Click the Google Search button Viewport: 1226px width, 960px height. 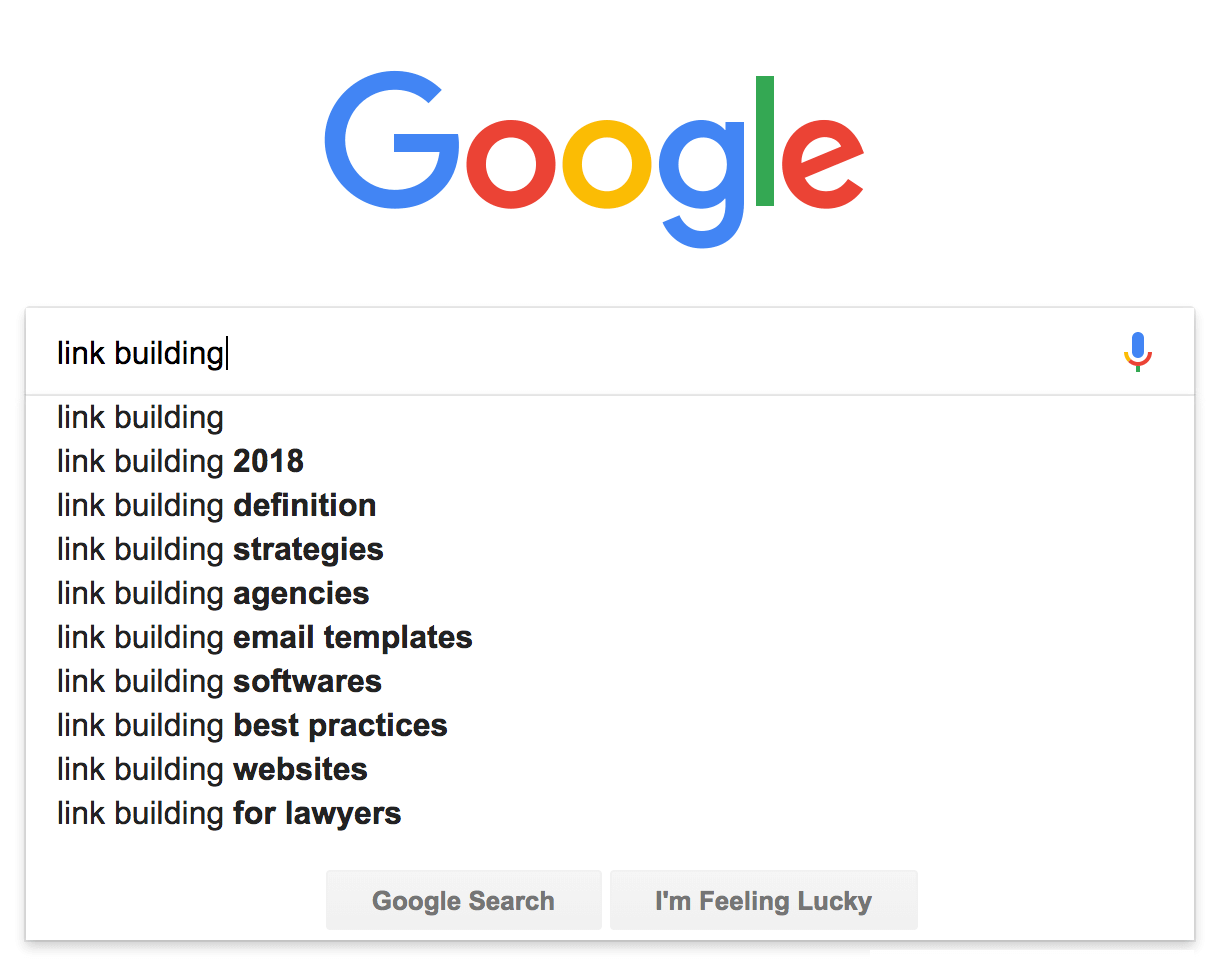[x=464, y=900]
